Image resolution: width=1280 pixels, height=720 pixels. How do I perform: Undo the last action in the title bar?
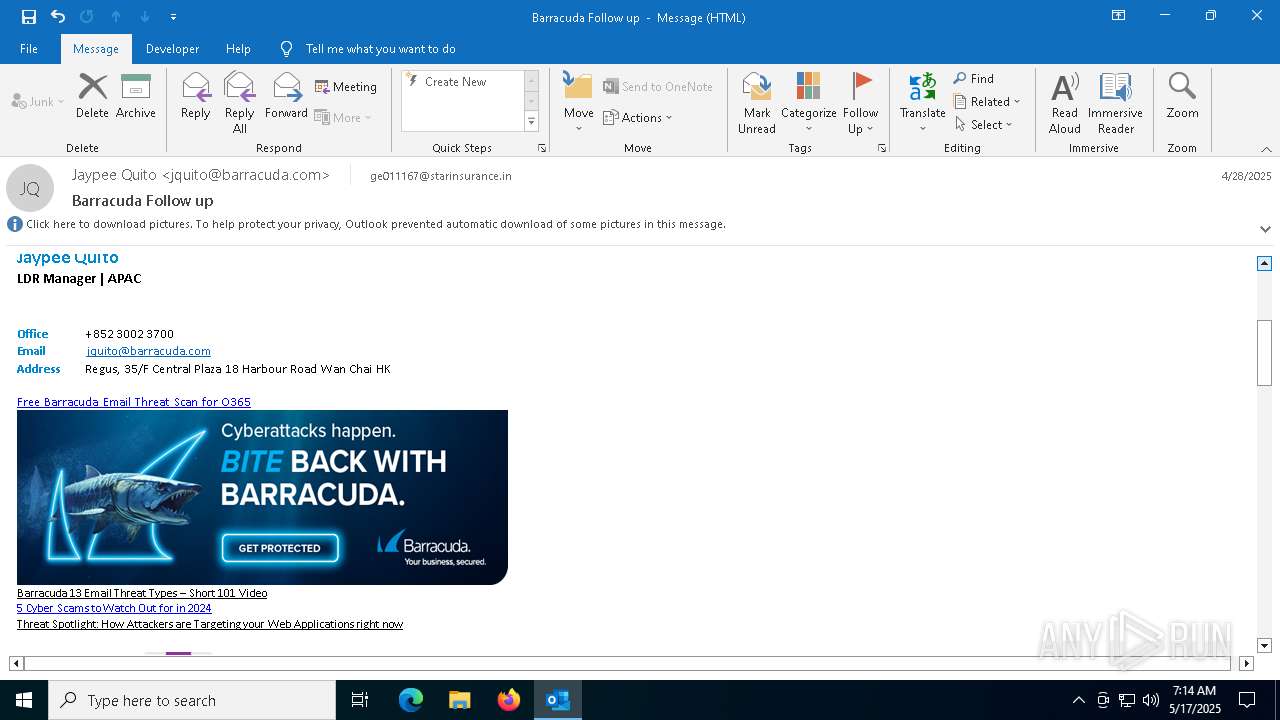point(58,17)
